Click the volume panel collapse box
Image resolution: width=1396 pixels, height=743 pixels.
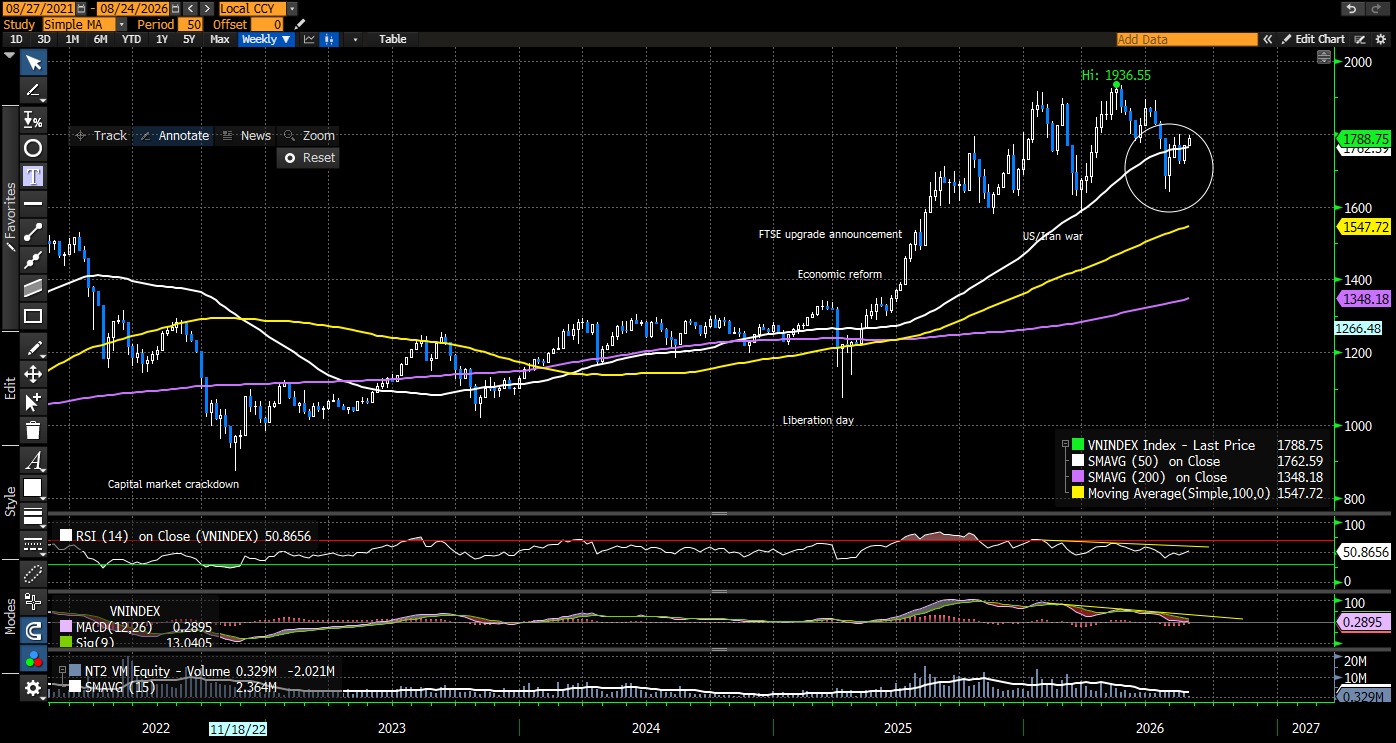(63, 671)
